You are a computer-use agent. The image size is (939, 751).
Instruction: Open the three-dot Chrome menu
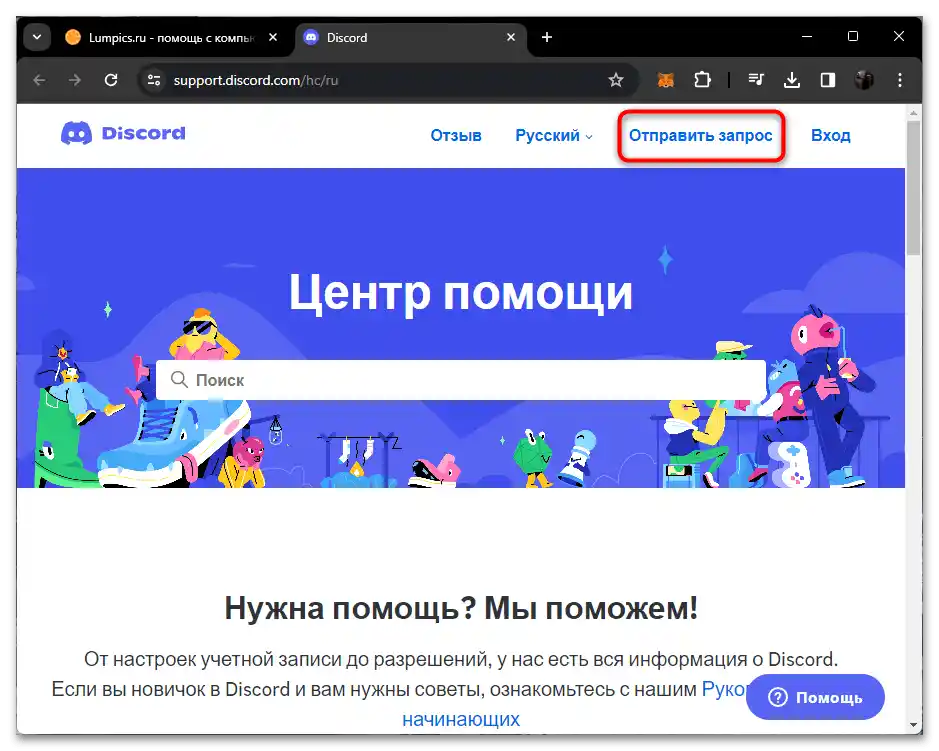(x=901, y=80)
